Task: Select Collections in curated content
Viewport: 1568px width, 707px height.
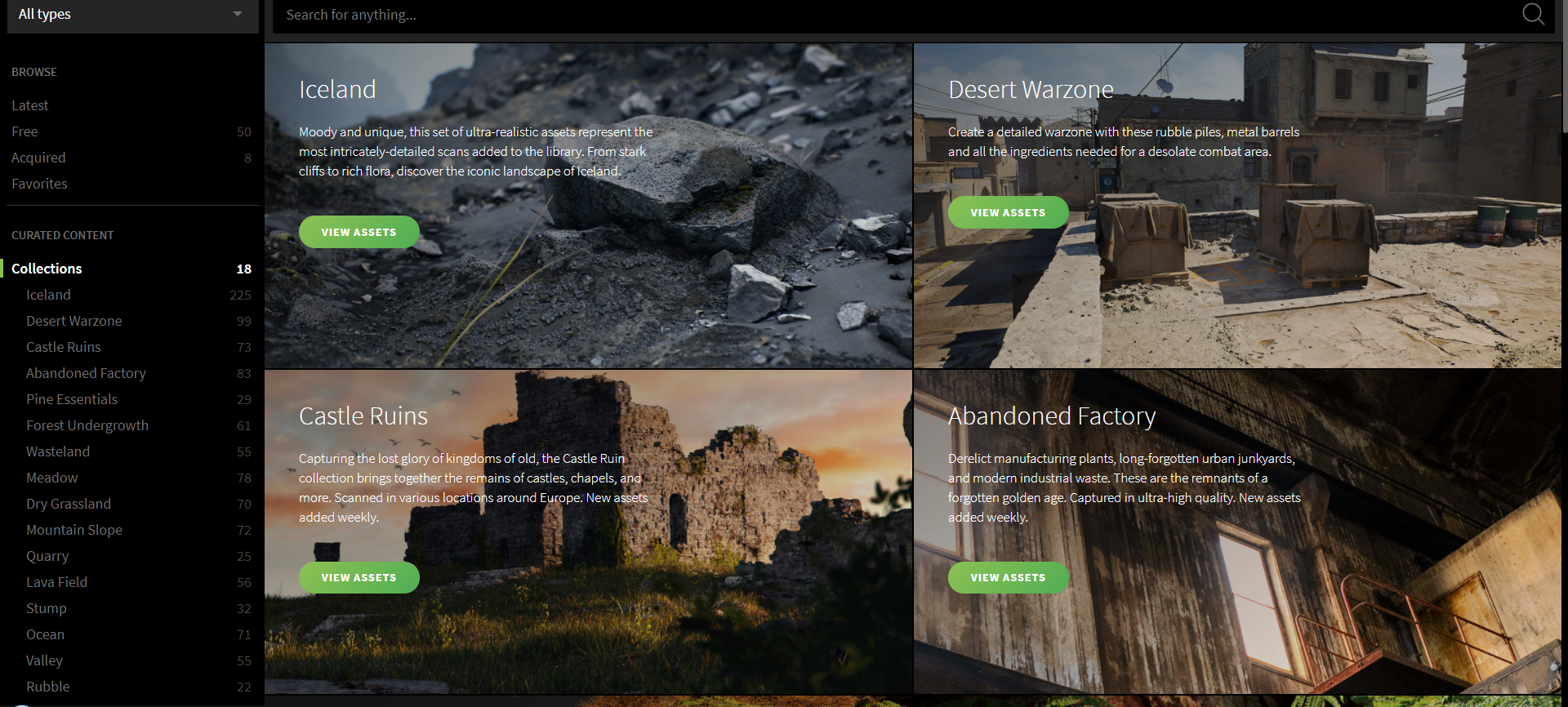Action: 47,269
